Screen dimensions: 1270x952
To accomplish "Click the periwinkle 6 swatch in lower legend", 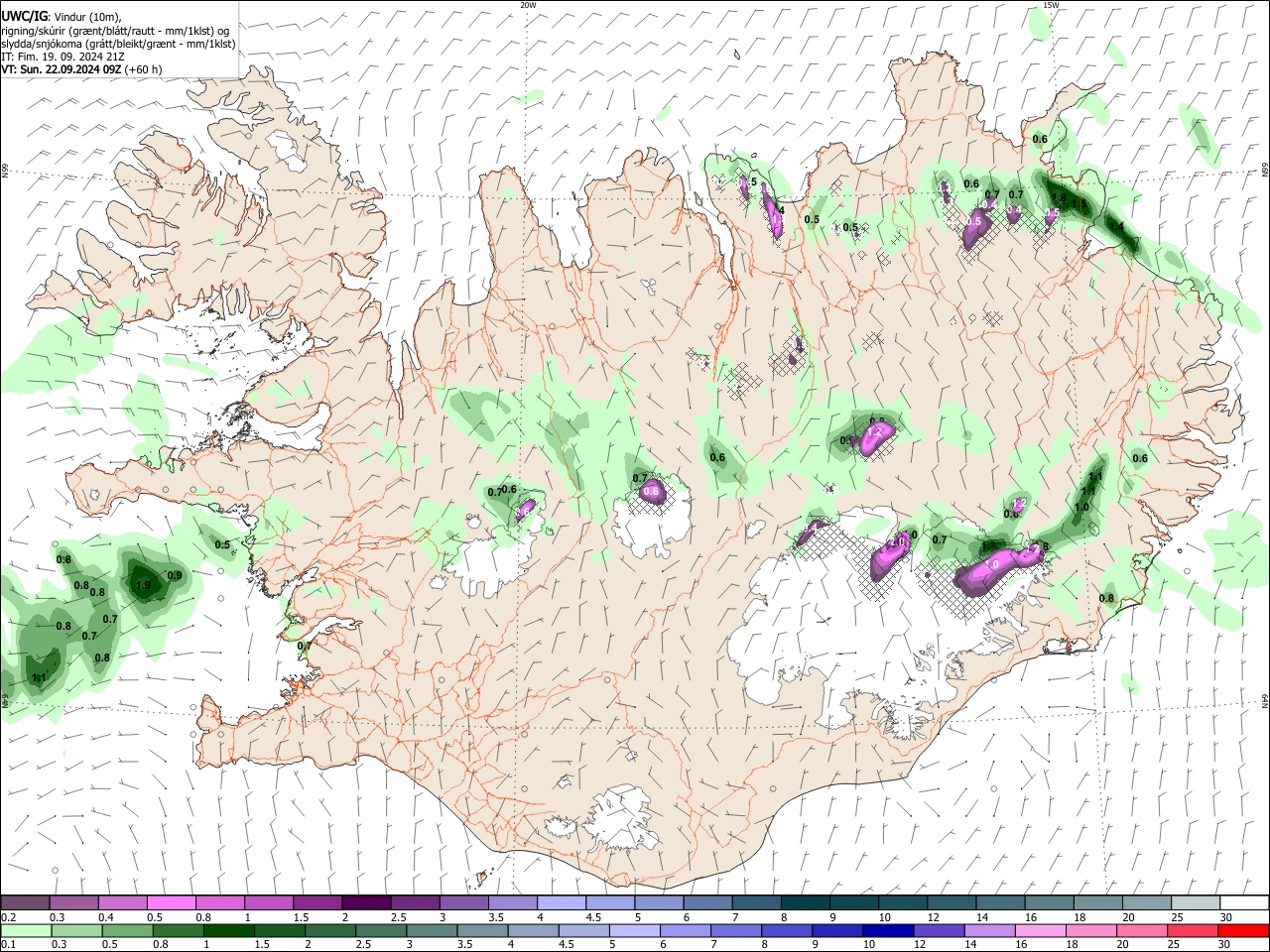I will [685, 930].
